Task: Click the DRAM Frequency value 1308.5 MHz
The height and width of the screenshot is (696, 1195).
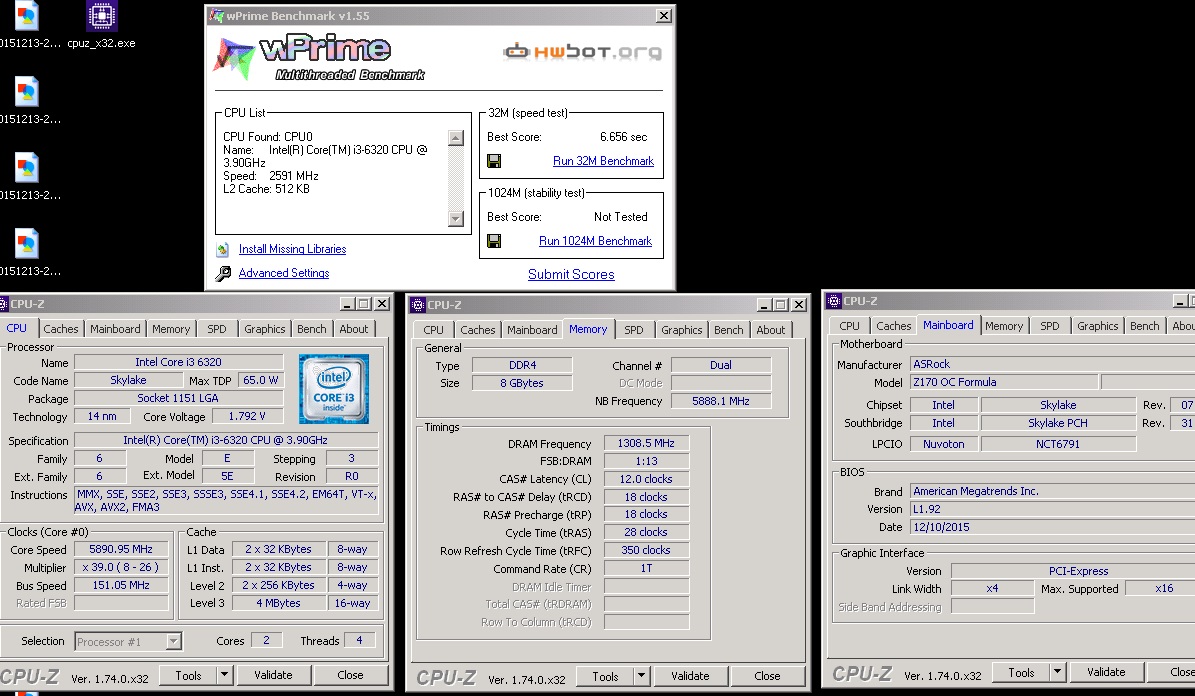Action: [x=646, y=443]
